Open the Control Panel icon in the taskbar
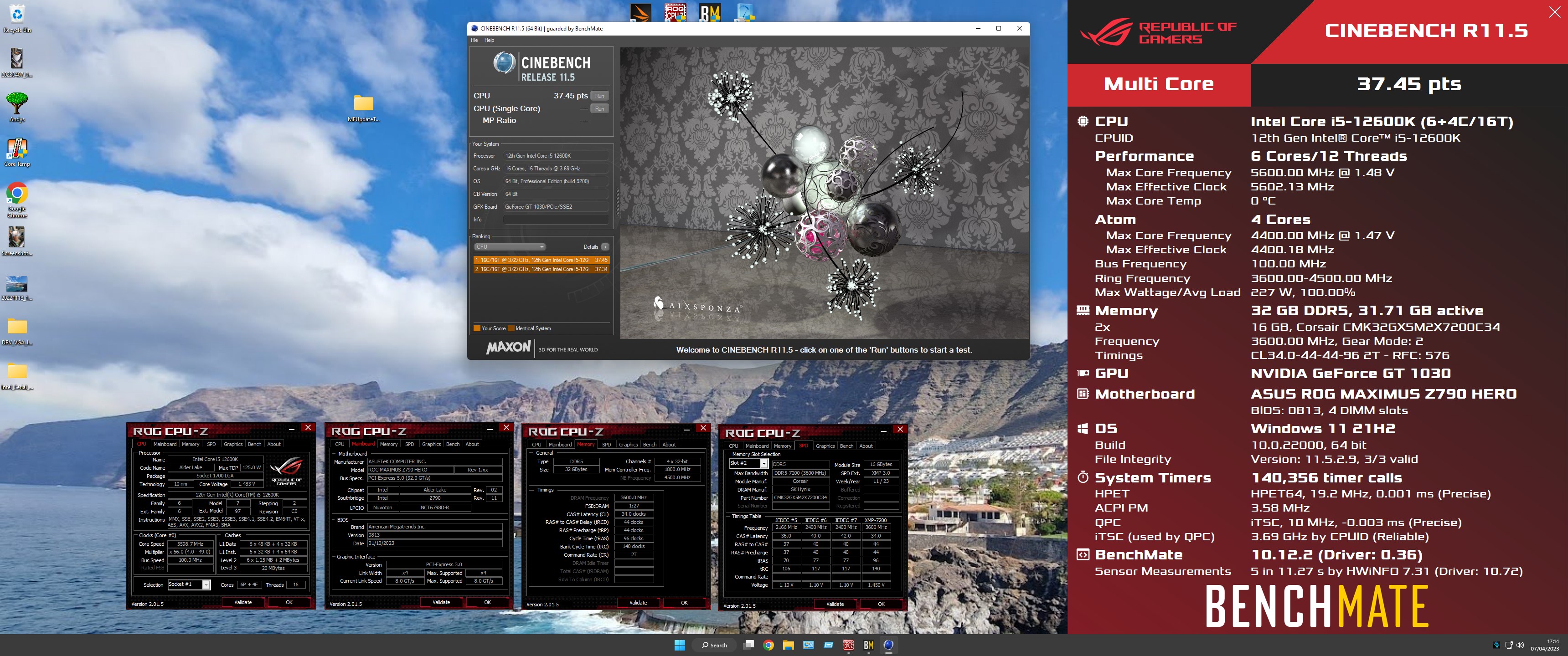This screenshot has height=656, width=1568. point(808,645)
